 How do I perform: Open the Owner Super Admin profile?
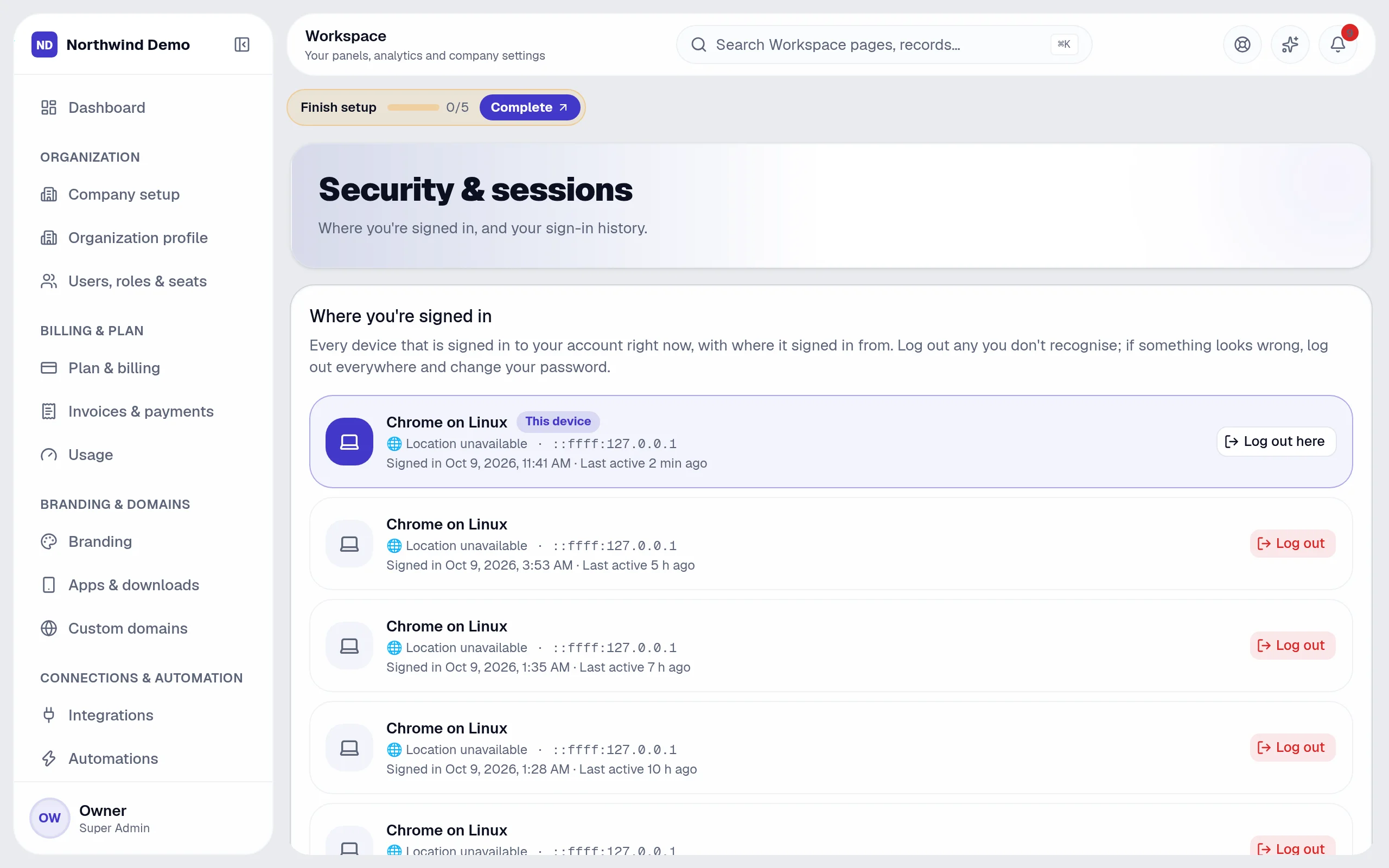pos(143,818)
